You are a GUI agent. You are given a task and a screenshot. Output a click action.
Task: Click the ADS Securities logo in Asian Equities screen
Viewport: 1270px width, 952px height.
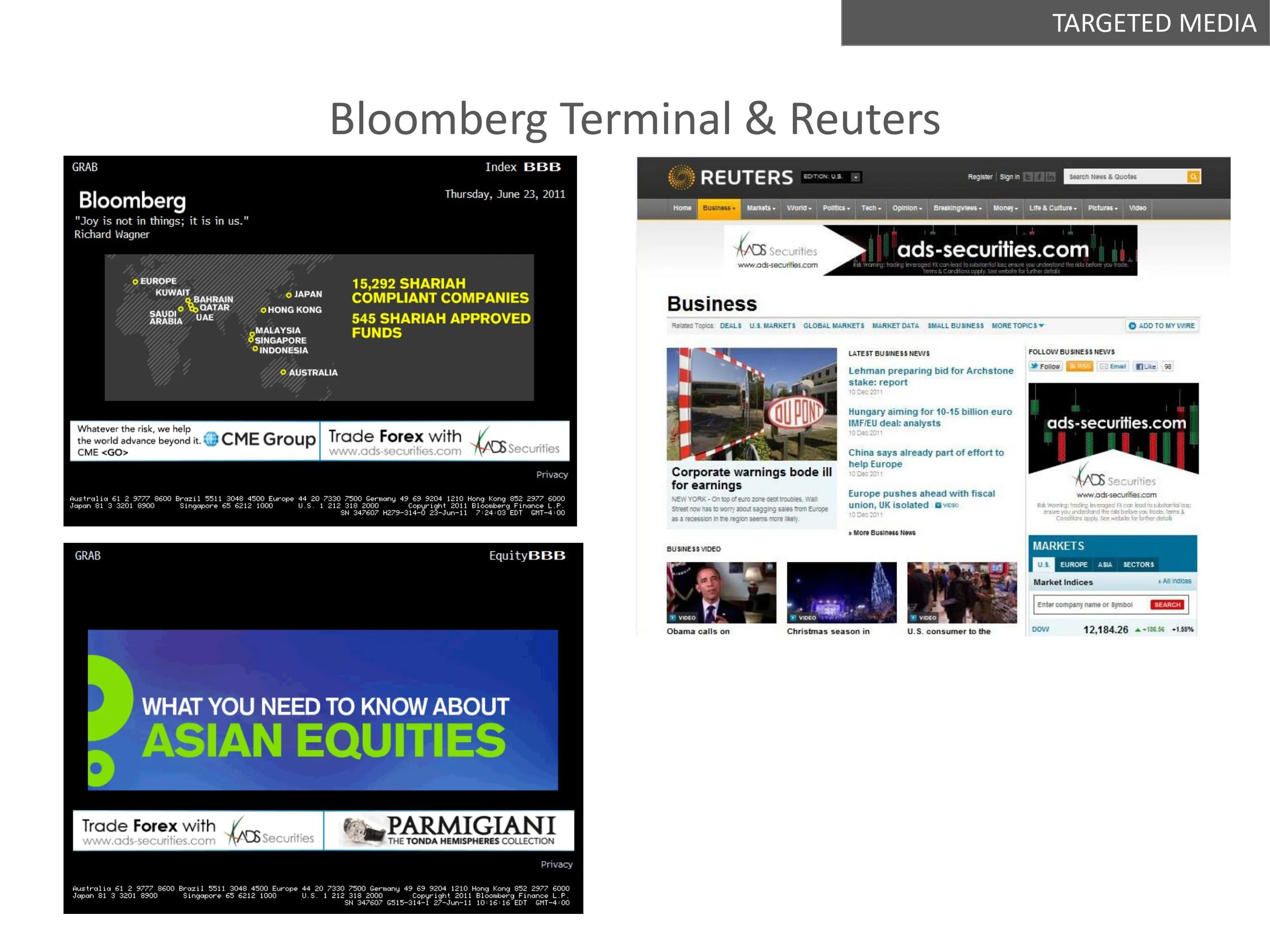pos(270,832)
